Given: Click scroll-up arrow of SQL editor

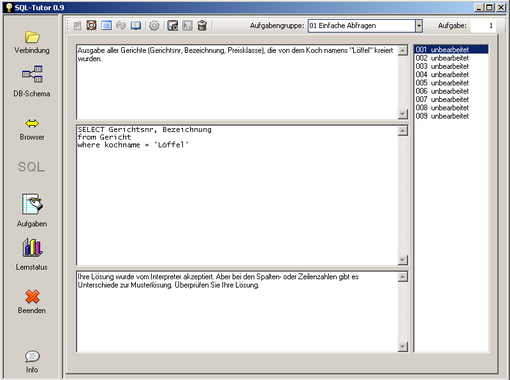Looking at the screenshot, I should (403, 131).
